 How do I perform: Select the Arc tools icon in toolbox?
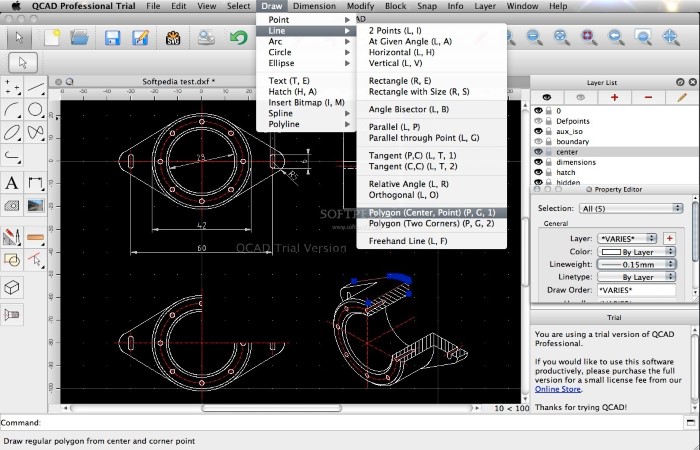[x=12, y=110]
